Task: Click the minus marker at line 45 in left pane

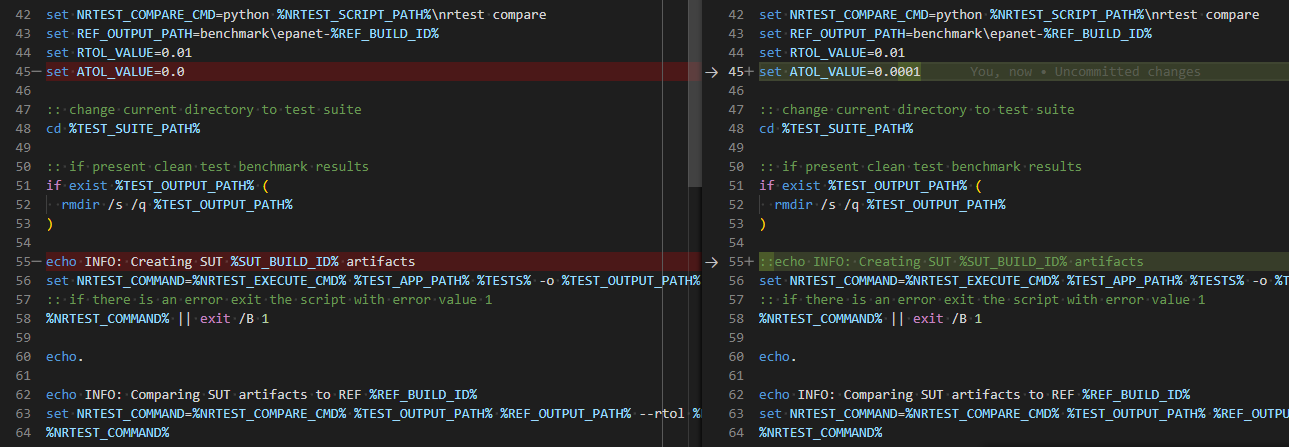Action: [x=36, y=72]
